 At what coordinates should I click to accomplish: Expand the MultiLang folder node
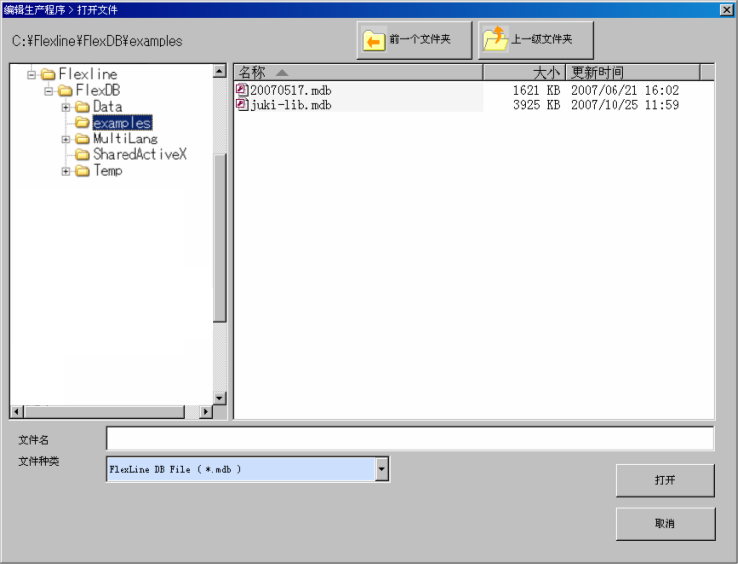click(x=66, y=139)
